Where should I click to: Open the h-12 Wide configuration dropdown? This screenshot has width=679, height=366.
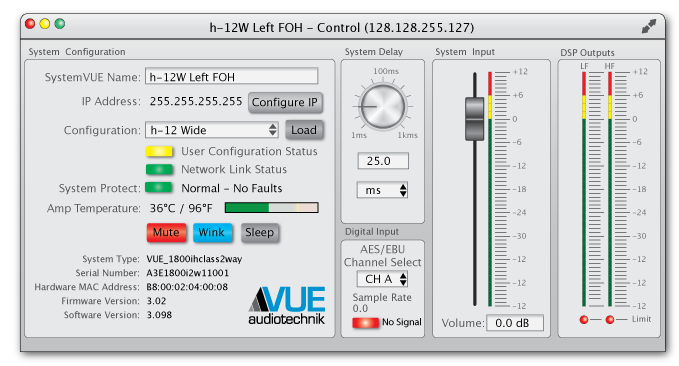(211, 130)
